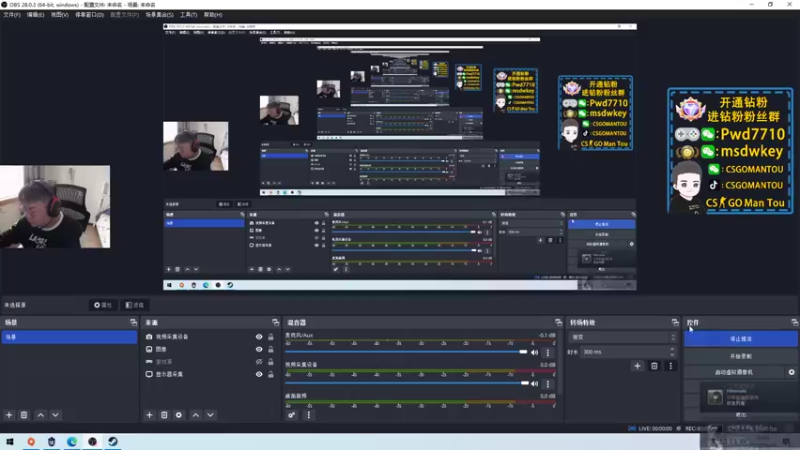Image resolution: width=800 pixels, height=450 pixels.
Task: Add a new source with plus icon
Action: (x=149, y=415)
